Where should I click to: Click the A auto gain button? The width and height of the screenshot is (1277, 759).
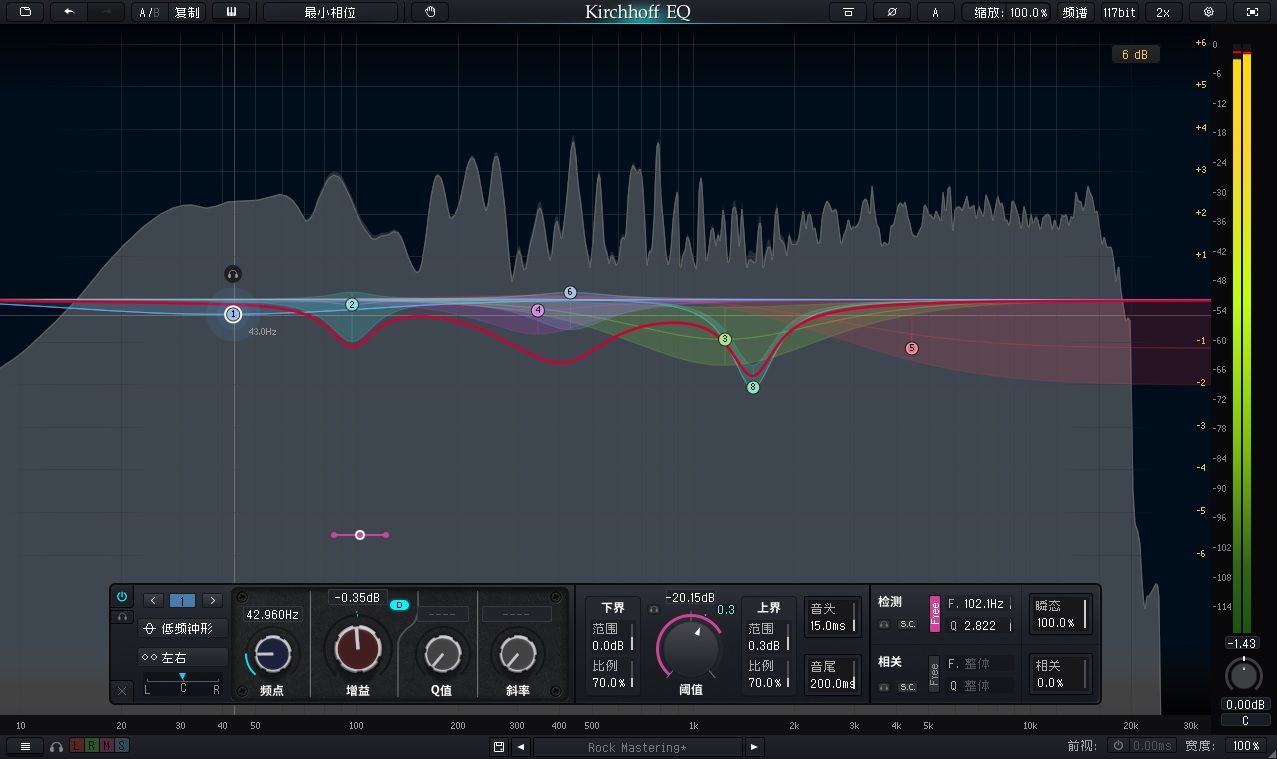click(x=936, y=12)
